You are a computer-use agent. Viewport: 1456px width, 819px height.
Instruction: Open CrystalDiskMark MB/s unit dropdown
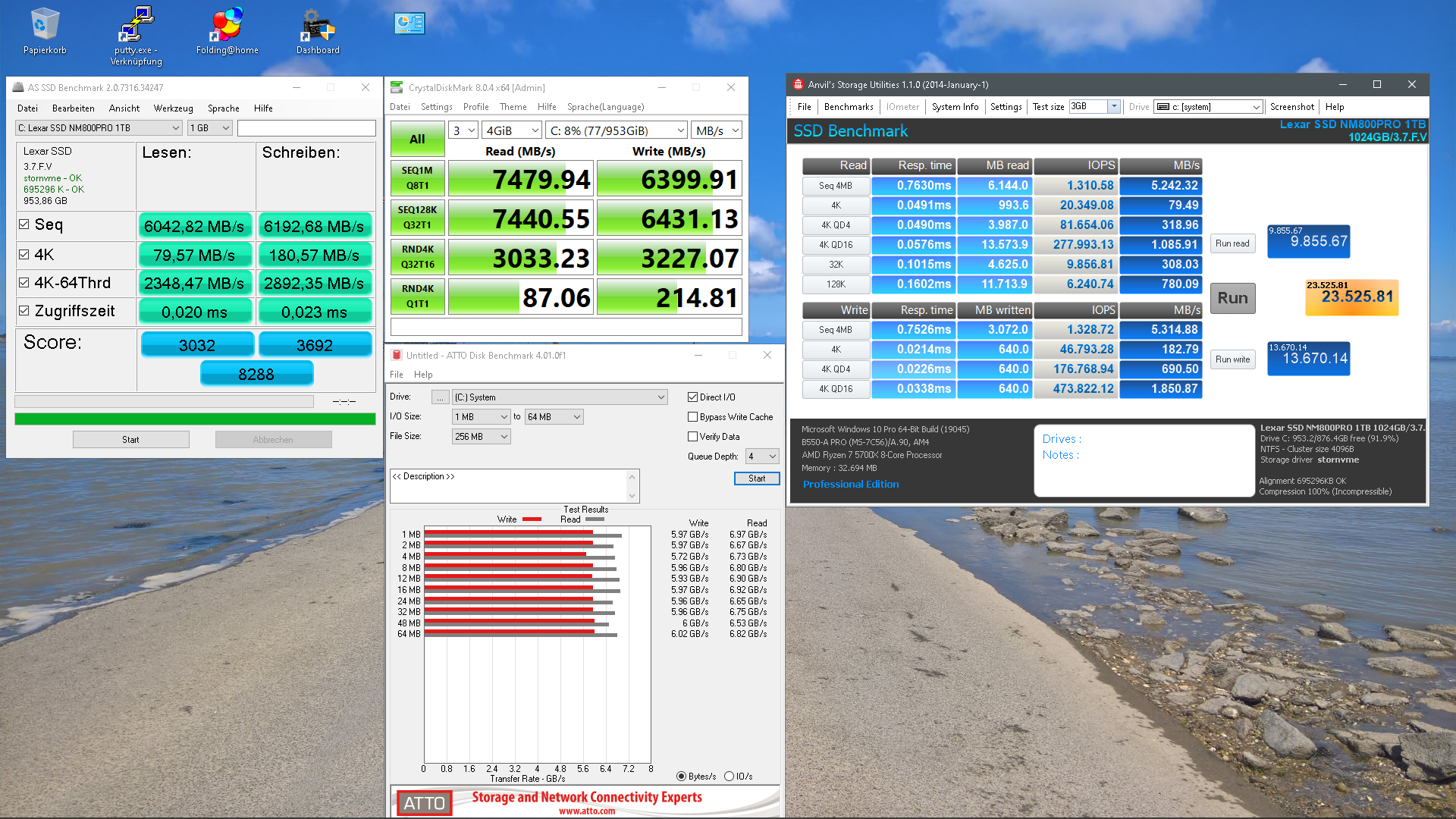pyautogui.click(x=717, y=130)
